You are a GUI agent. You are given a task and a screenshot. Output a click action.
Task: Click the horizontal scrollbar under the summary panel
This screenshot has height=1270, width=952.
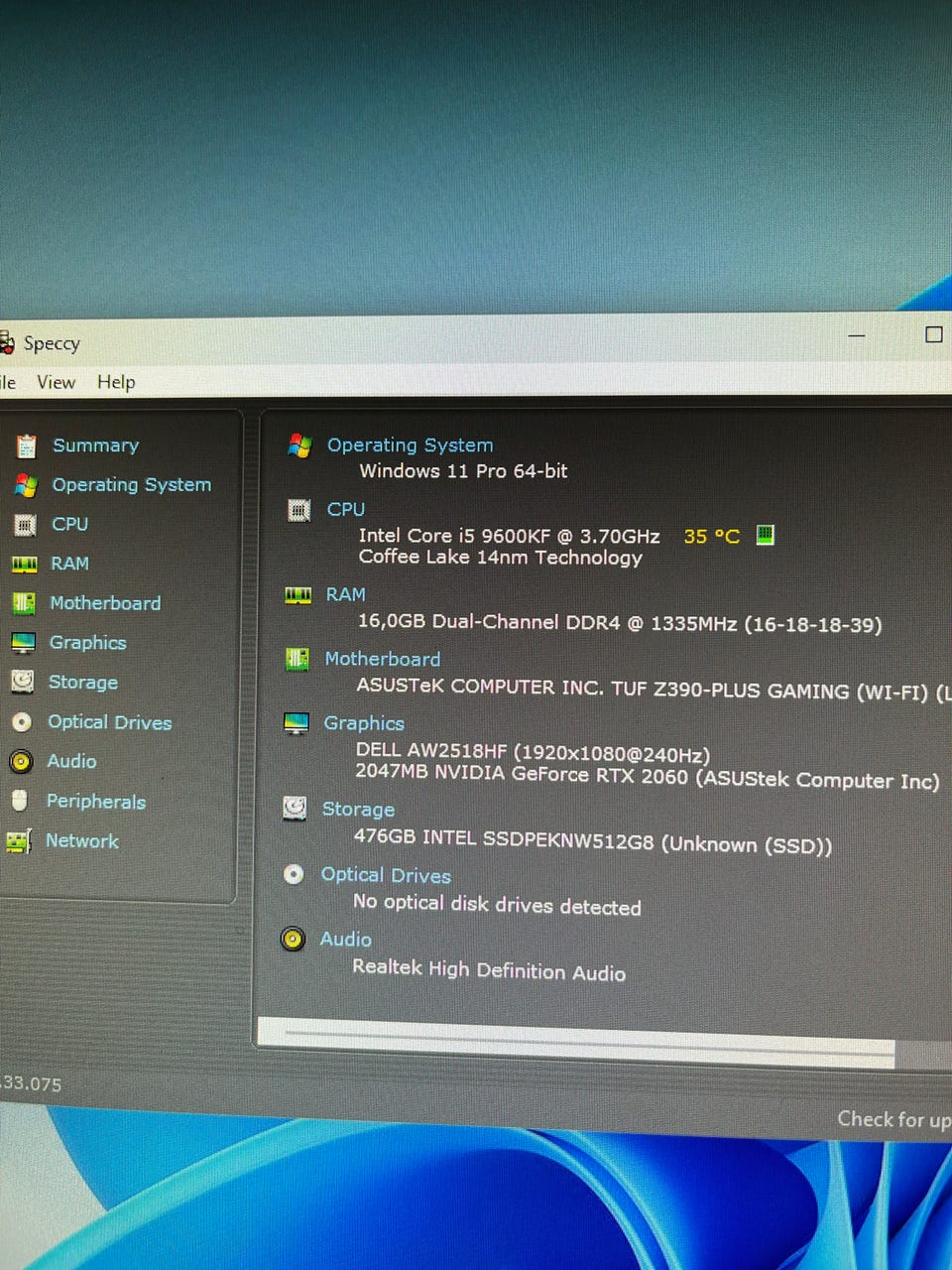click(x=575, y=1044)
